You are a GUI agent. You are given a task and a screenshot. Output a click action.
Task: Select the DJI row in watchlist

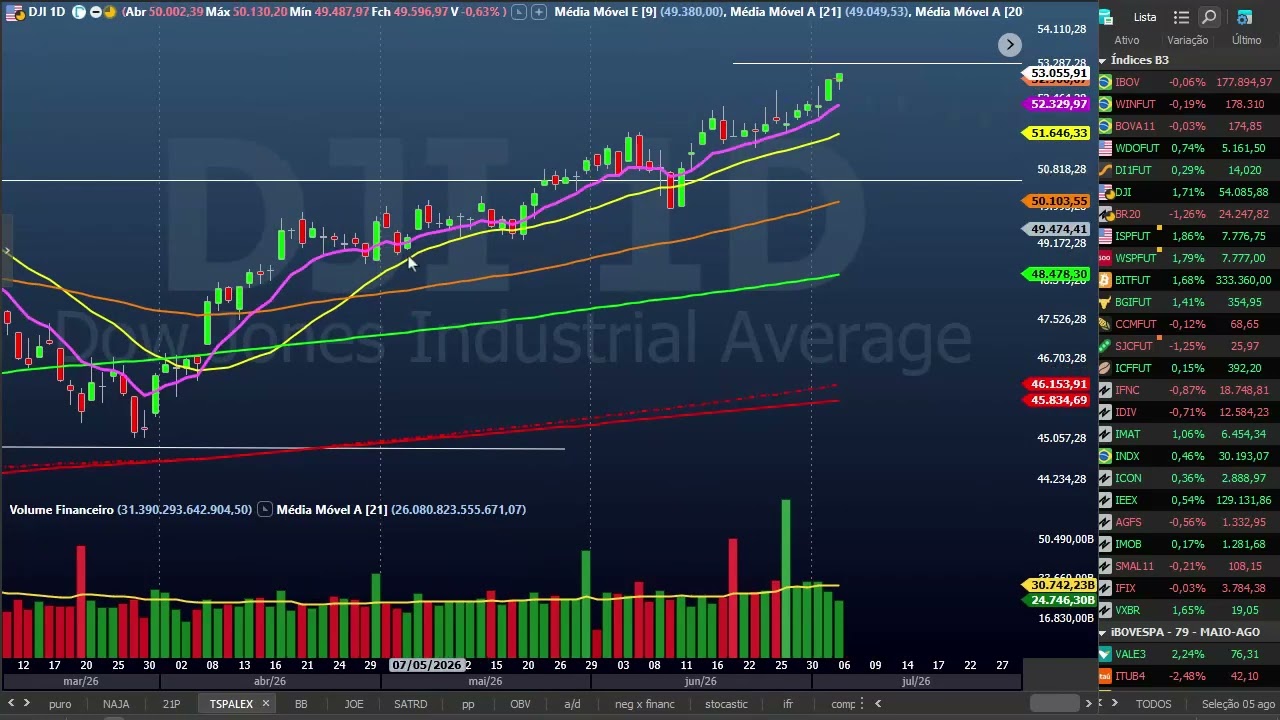(1189, 192)
